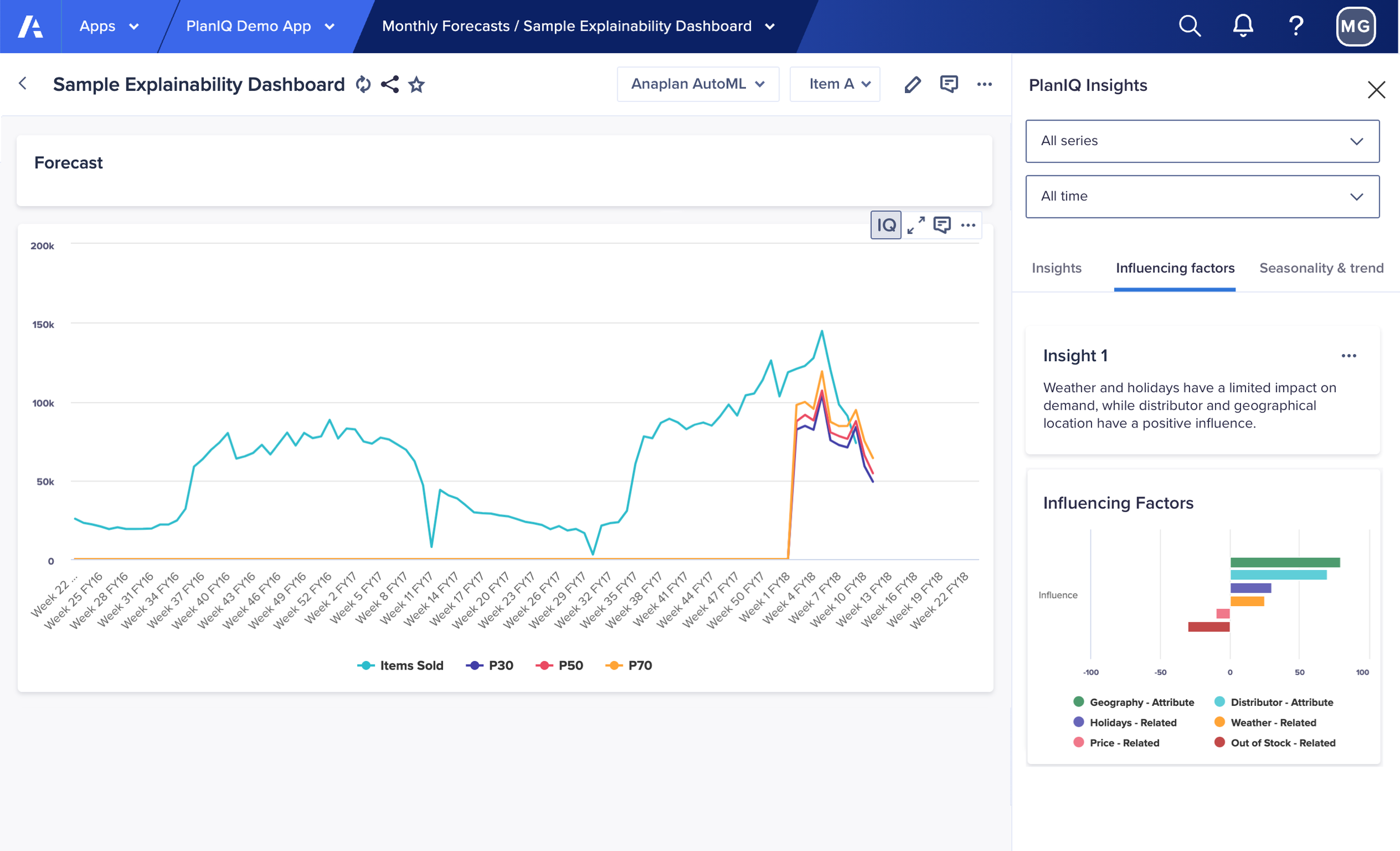Image resolution: width=1400 pixels, height=851 pixels.
Task: Click the Geography - Attribute legend swatch
Action: click(x=1079, y=701)
